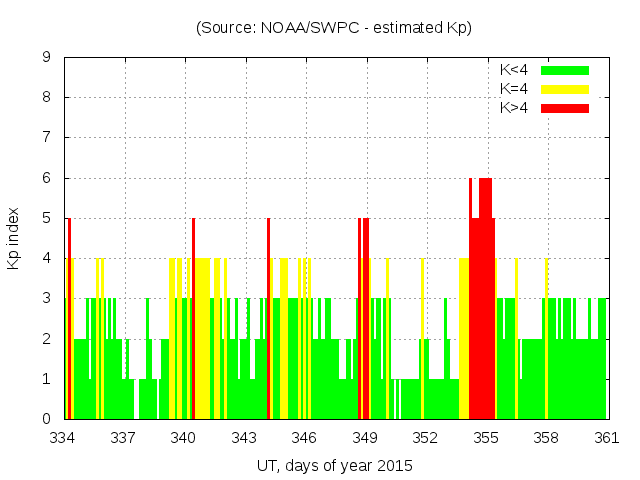This screenshot has height=480, width=640.
Task: Select the 355 tick label on x-axis
Action: click(486, 437)
